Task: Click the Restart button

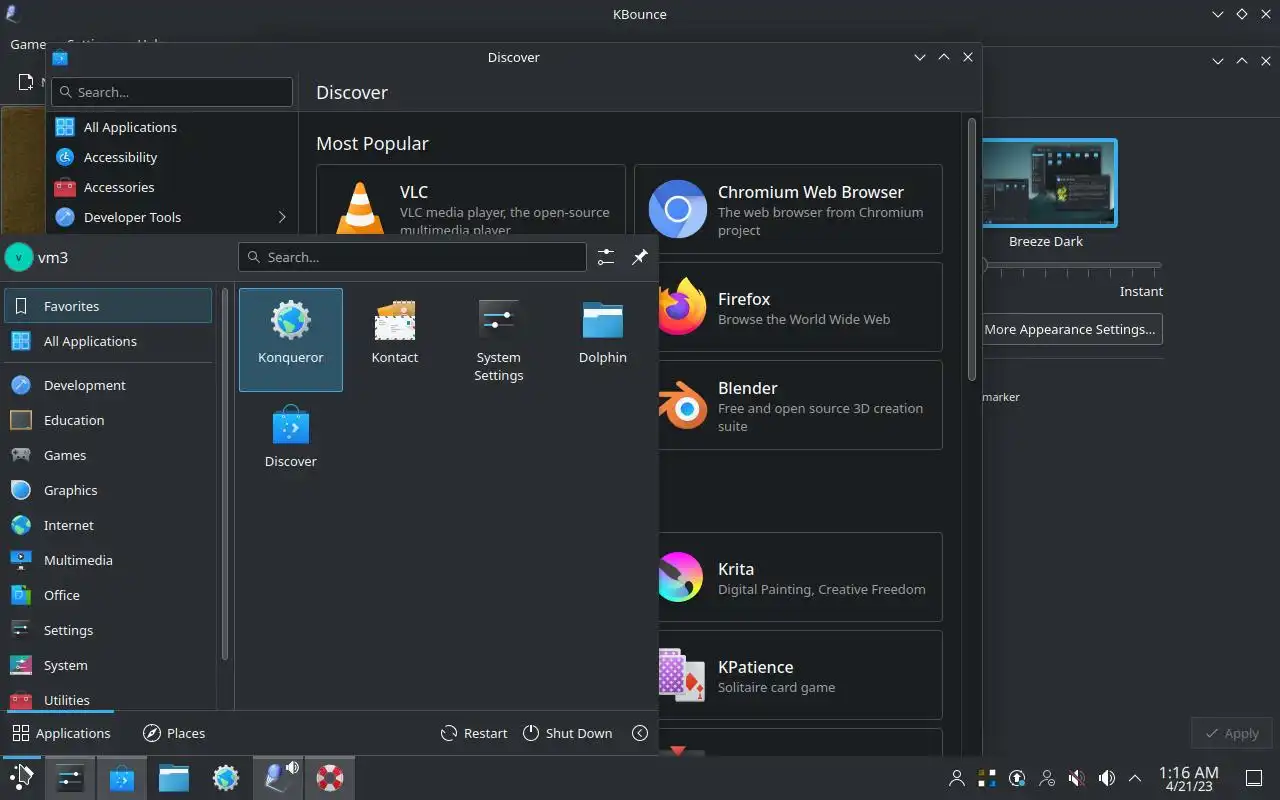Action: [x=474, y=733]
